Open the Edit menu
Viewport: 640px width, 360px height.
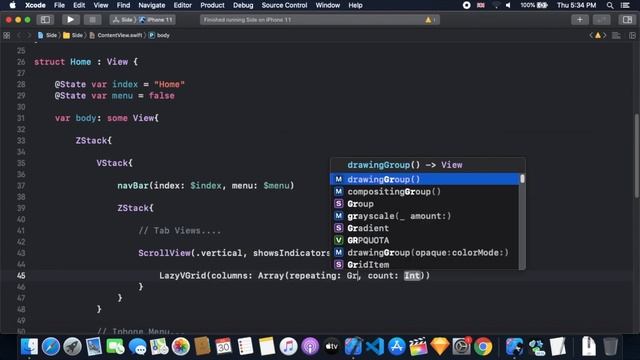[79, 5]
